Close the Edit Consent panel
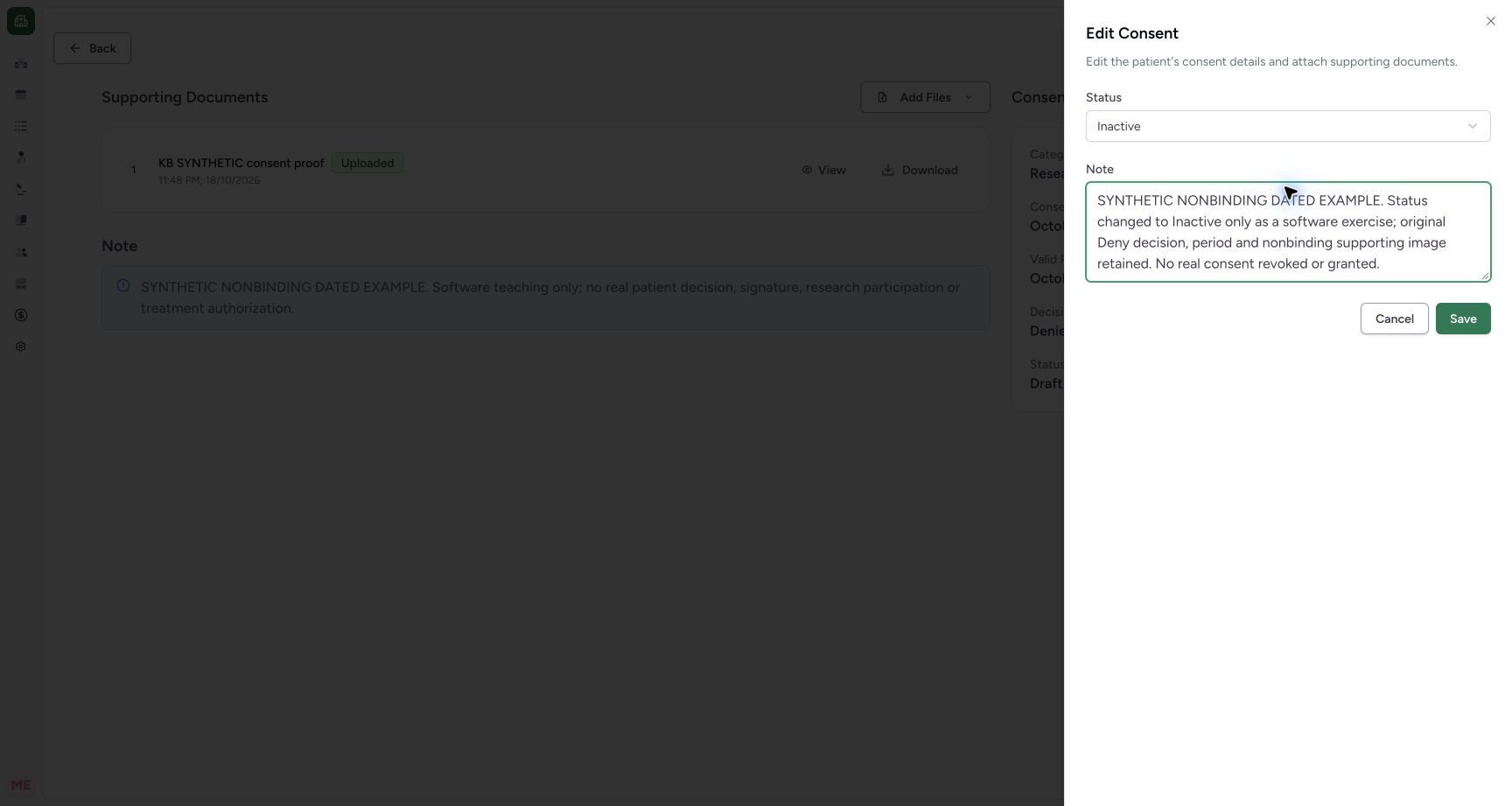 [x=1491, y=21]
